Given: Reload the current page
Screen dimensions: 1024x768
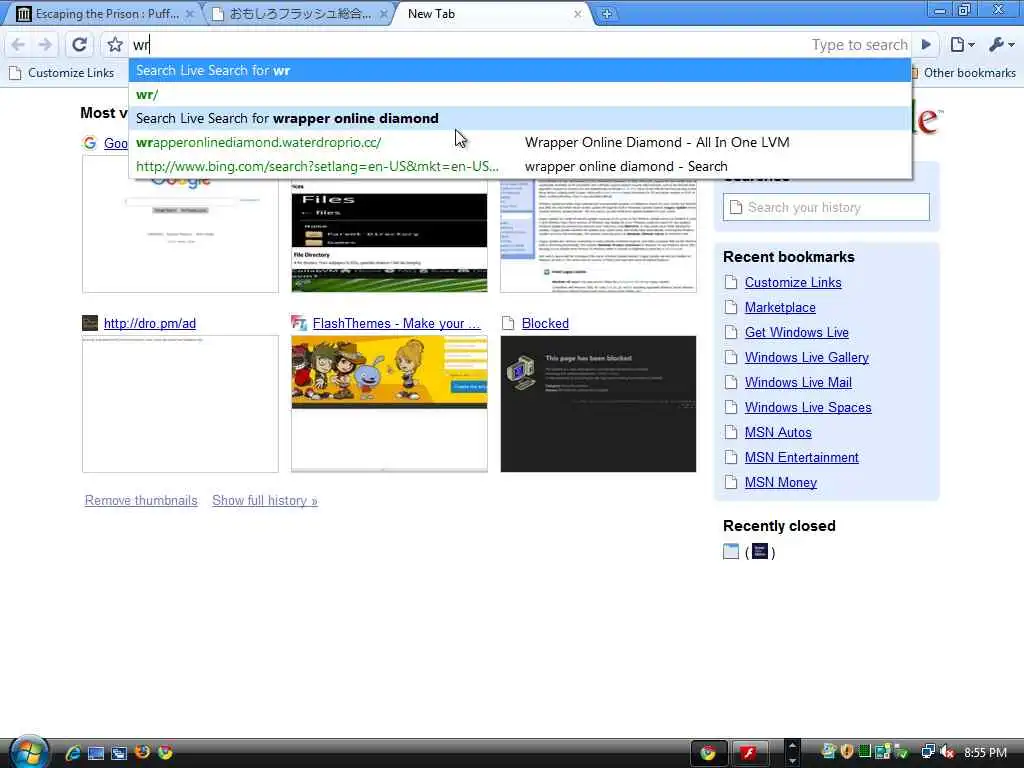Looking at the screenshot, I should 80,44.
